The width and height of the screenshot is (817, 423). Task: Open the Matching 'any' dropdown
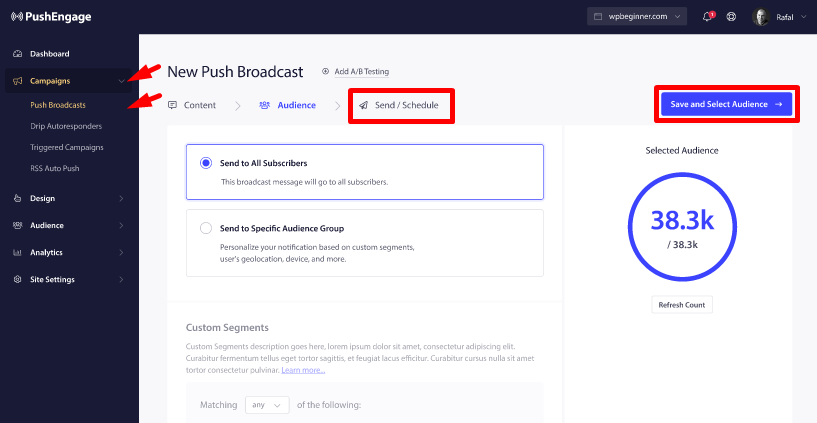pyautogui.click(x=267, y=405)
